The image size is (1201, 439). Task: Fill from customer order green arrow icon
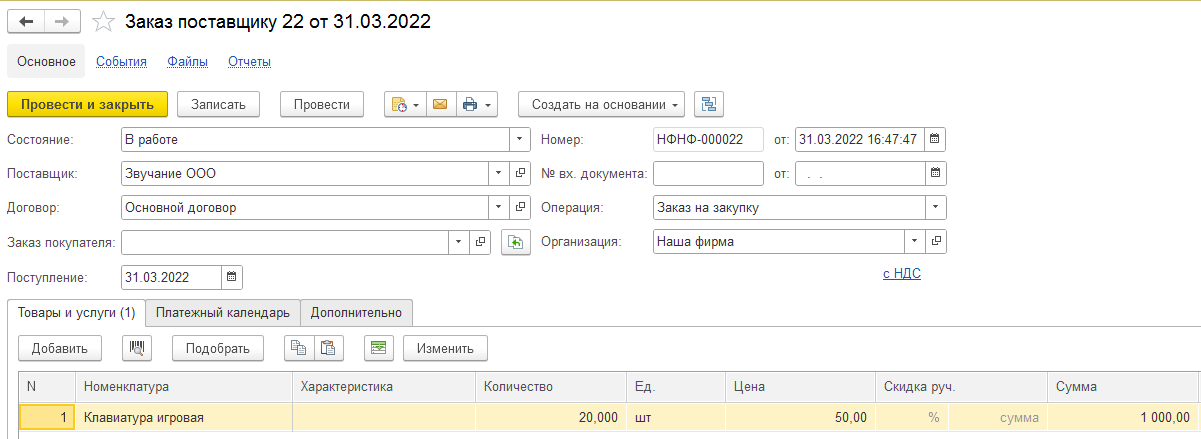515,242
